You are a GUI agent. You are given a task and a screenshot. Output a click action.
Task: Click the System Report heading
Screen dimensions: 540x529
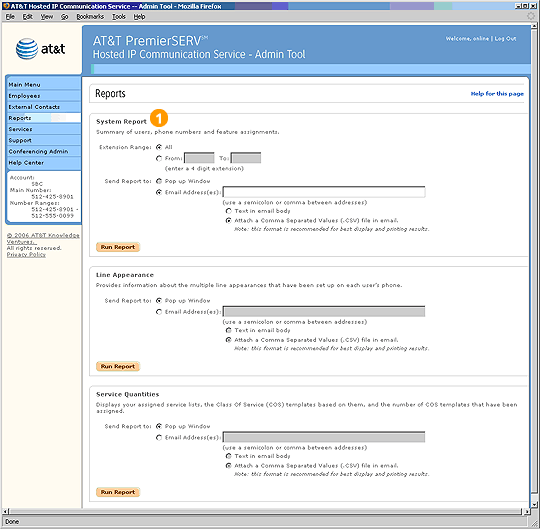point(121,122)
